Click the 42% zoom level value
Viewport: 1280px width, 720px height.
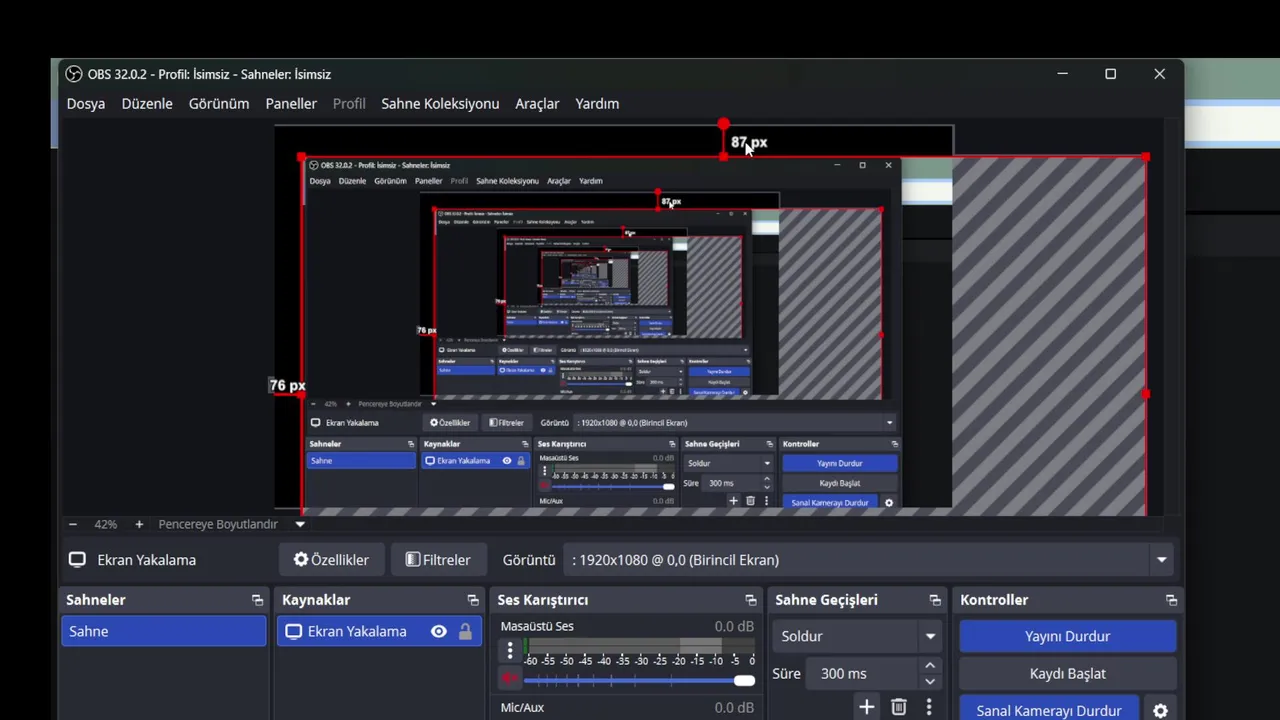[106, 524]
